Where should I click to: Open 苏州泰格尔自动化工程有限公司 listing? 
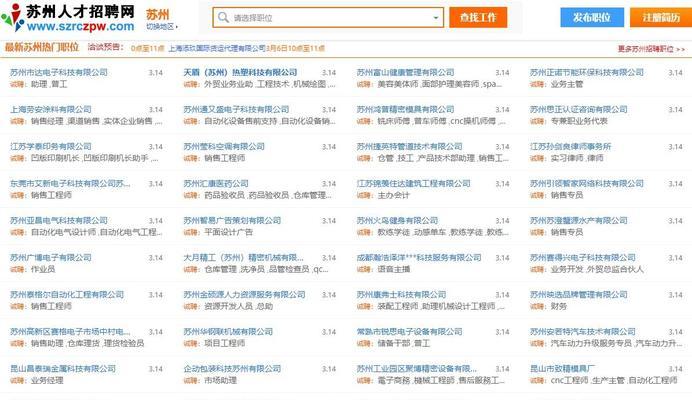67,295
